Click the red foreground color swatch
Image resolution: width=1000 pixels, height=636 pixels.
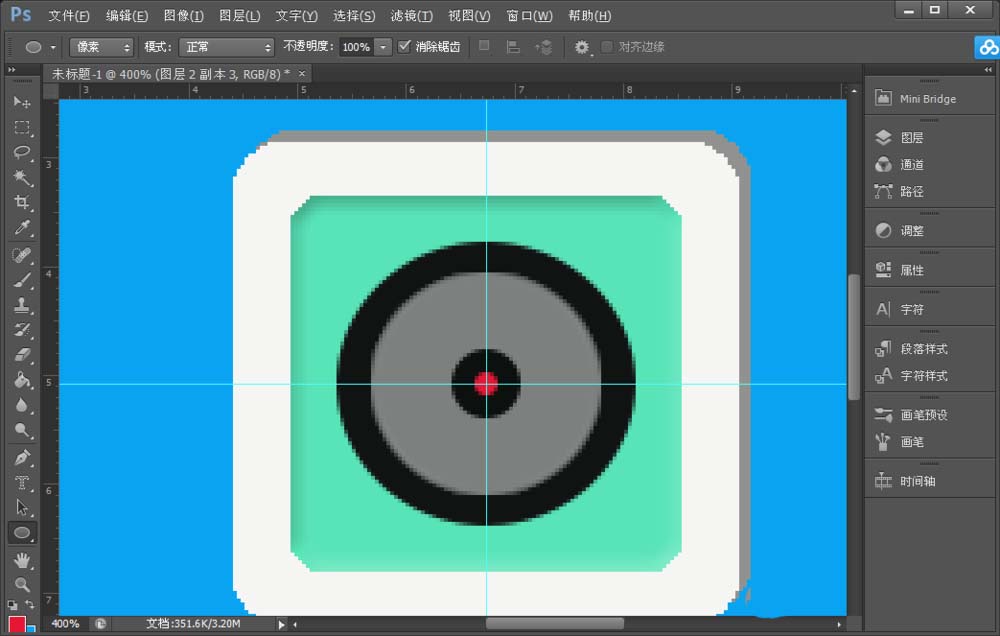17,626
